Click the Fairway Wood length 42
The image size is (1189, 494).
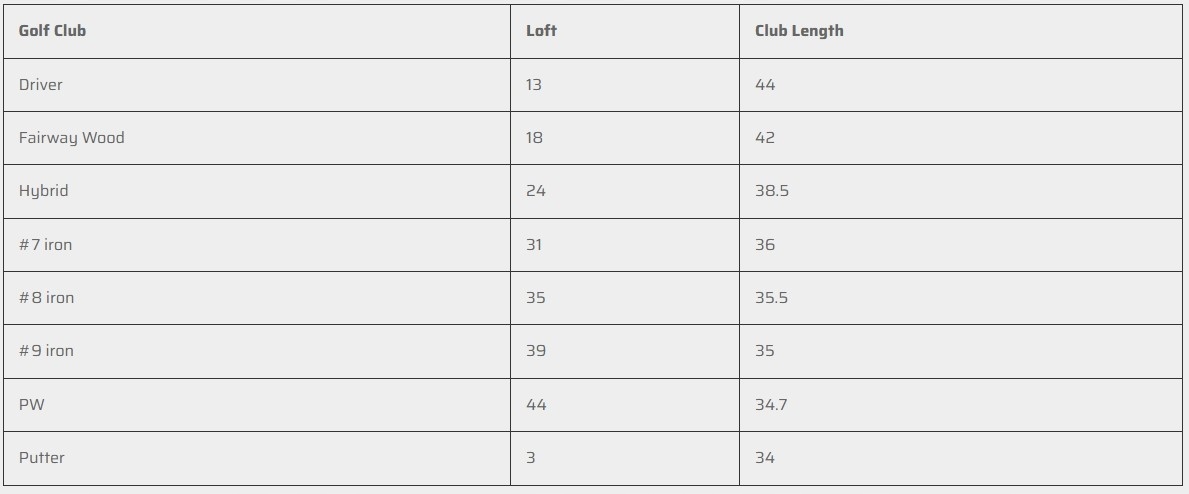(x=765, y=138)
